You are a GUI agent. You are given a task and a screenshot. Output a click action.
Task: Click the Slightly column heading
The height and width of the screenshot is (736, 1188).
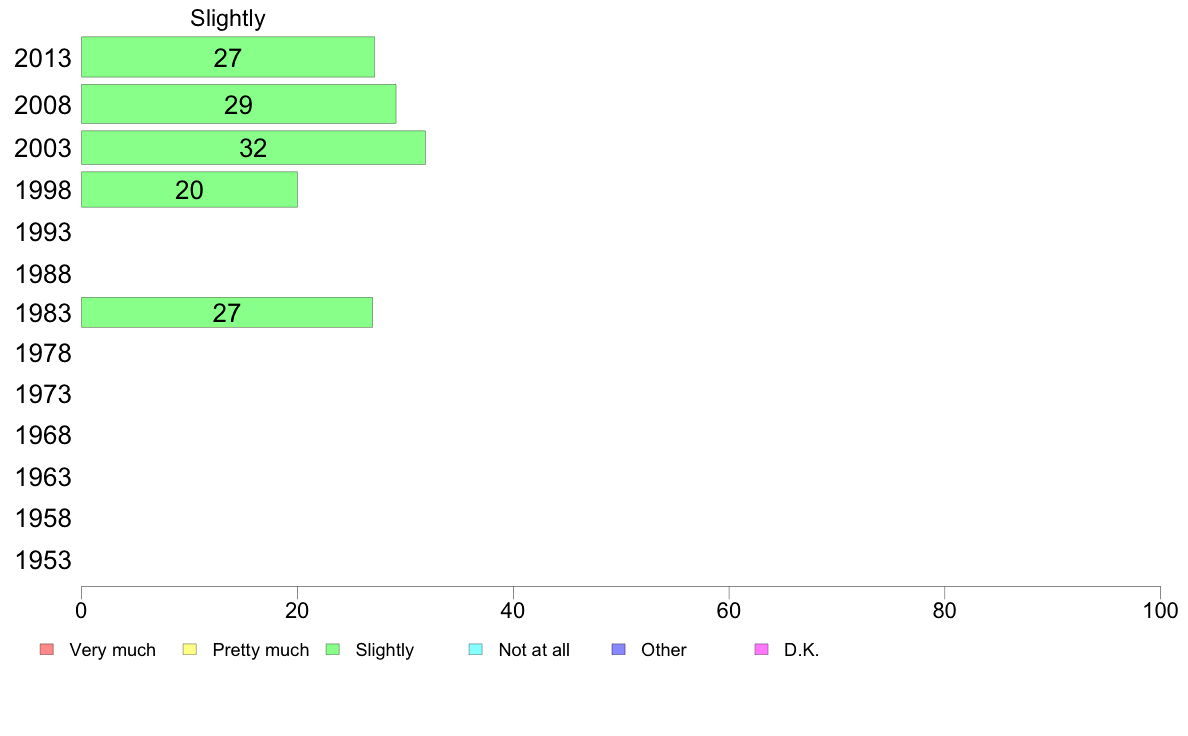click(x=228, y=18)
